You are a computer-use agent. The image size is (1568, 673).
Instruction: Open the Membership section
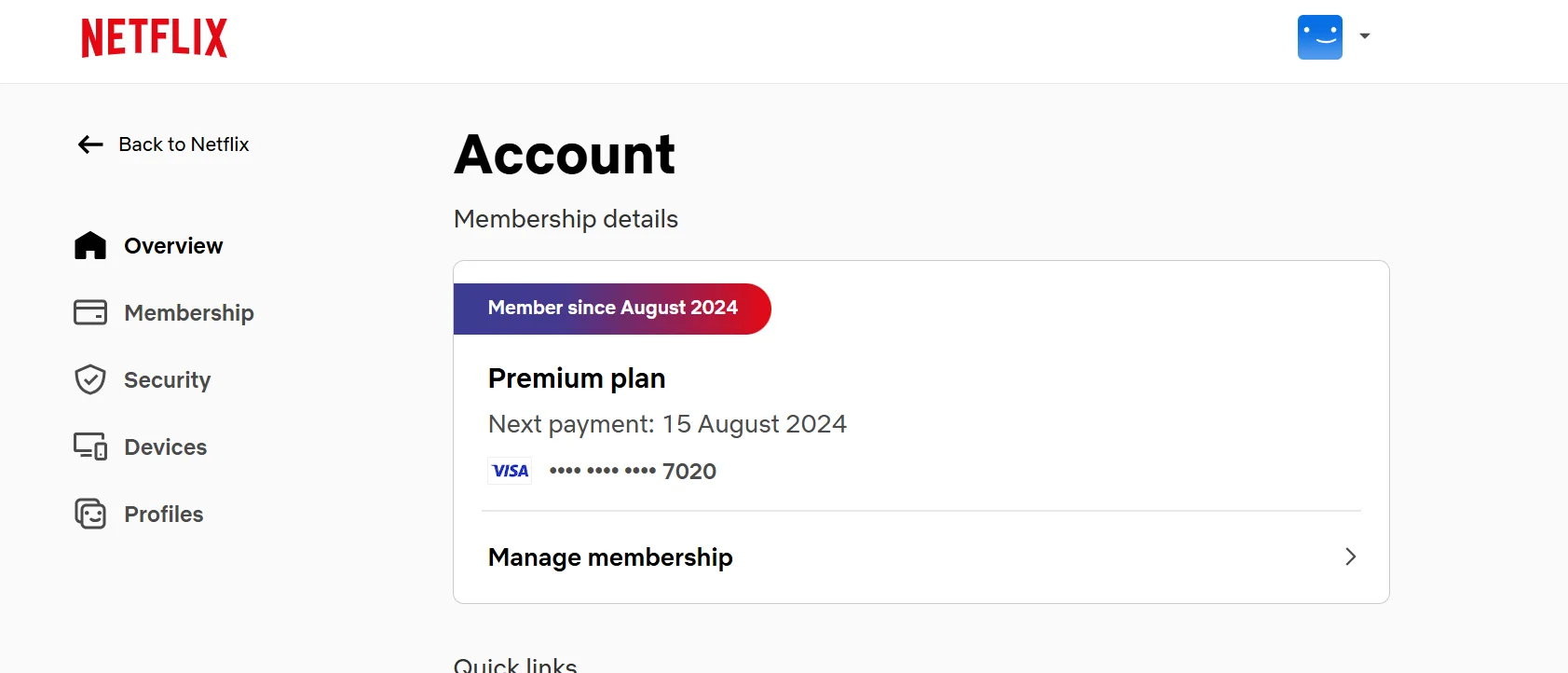coord(189,313)
